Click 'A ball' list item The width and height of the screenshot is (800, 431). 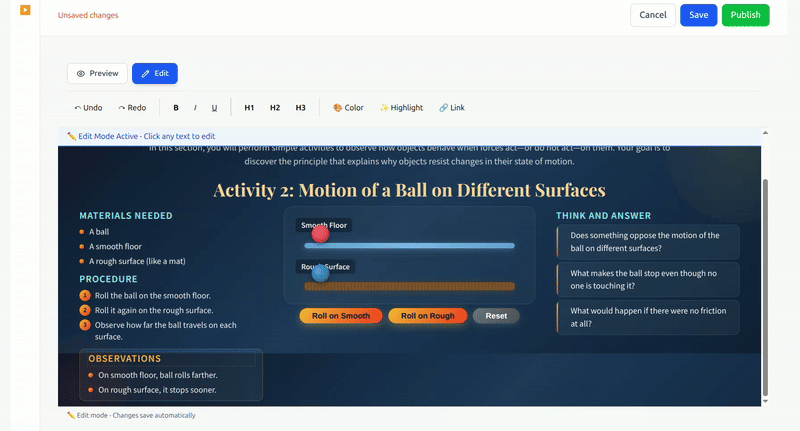99,232
